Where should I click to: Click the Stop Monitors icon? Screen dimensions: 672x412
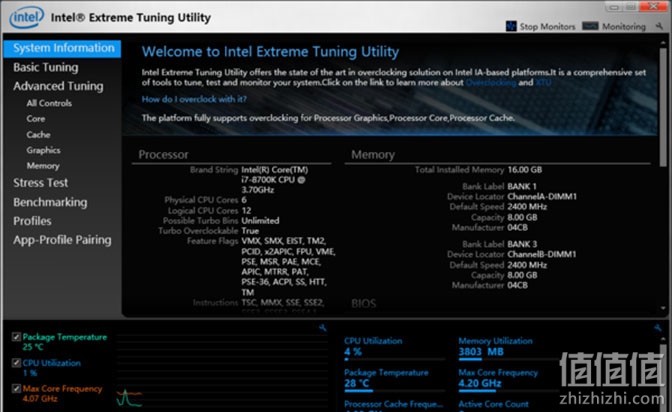(x=511, y=26)
